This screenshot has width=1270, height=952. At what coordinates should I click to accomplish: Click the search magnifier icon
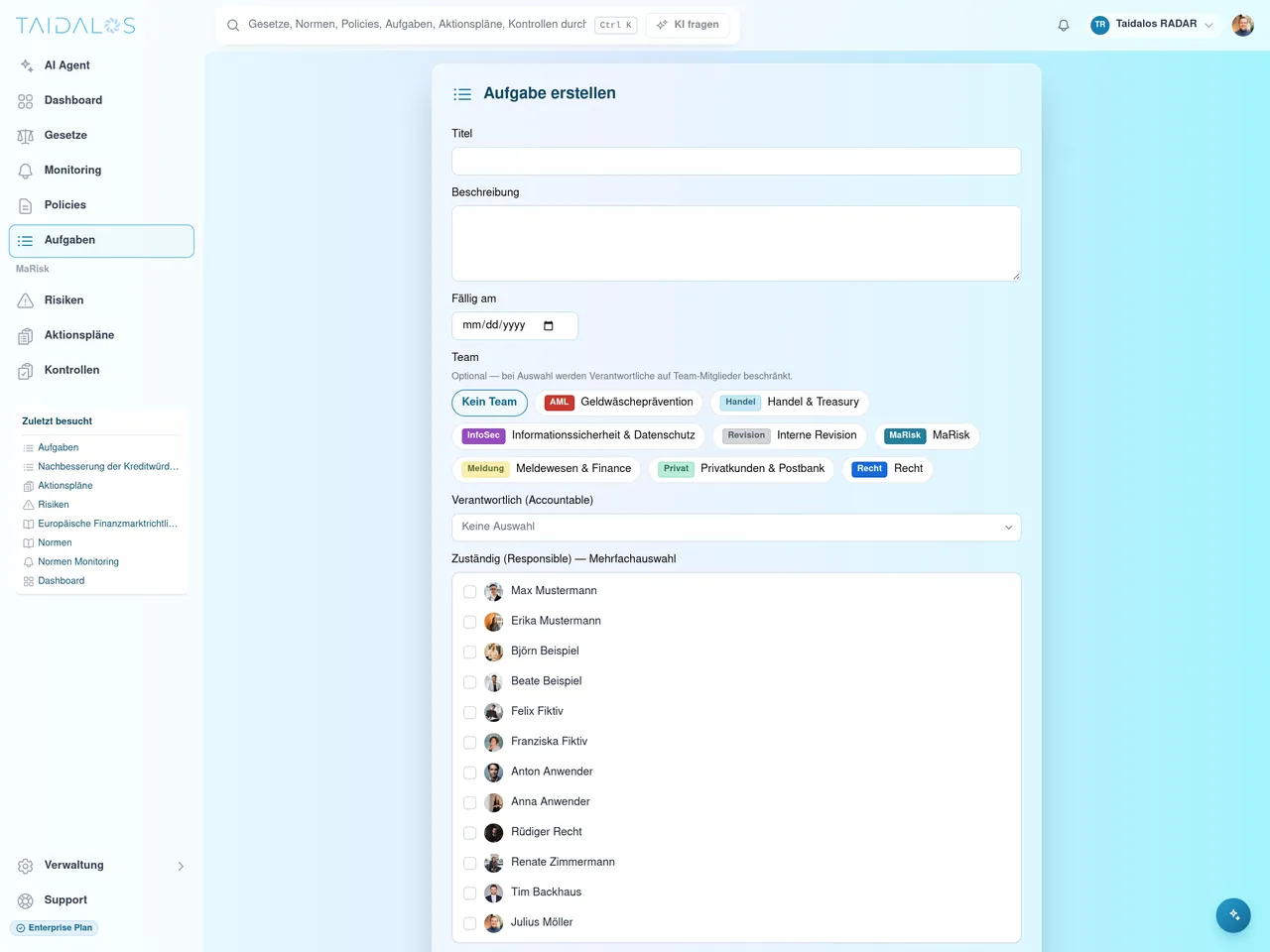[233, 25]
